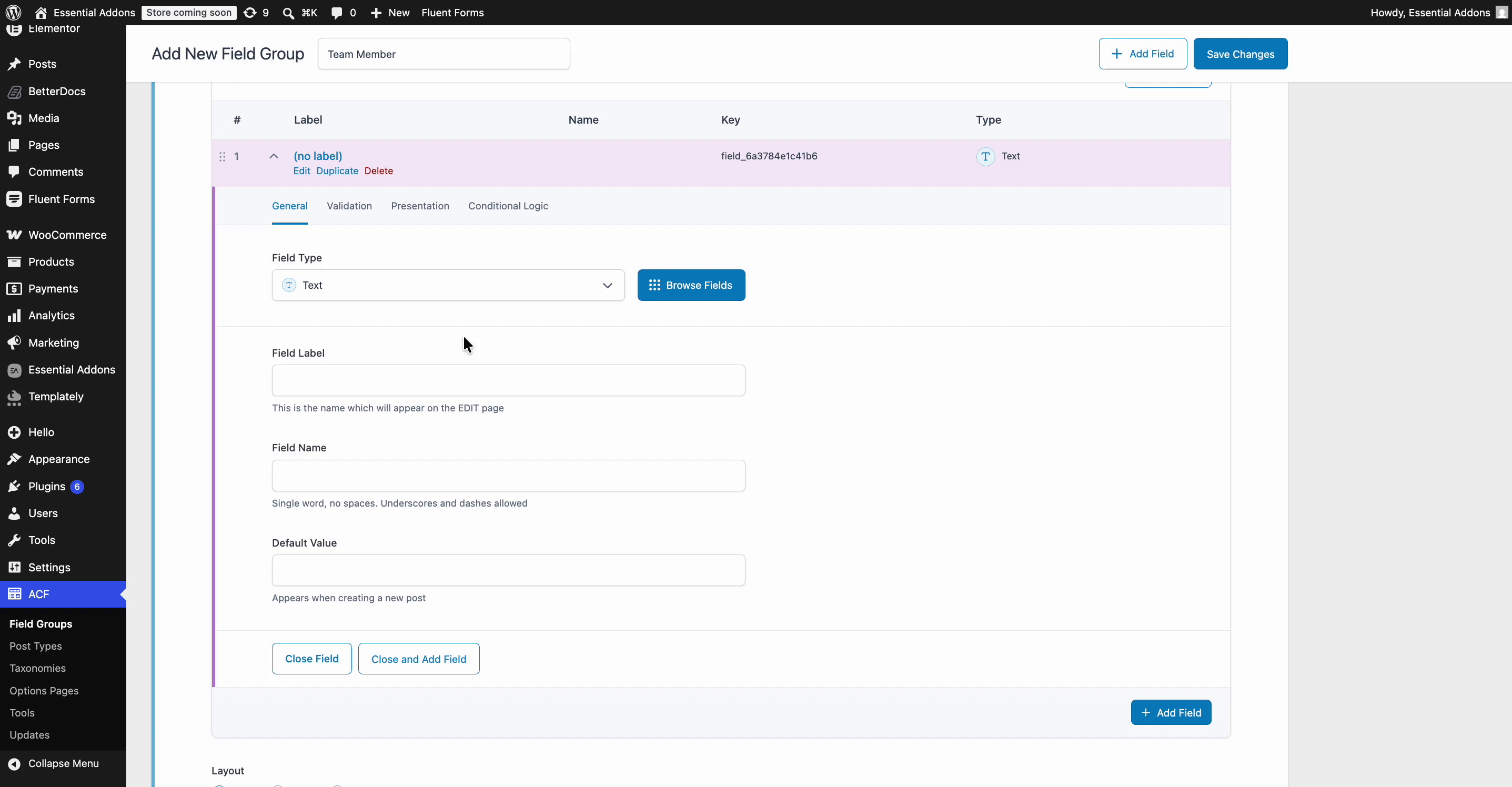Screen dimensions: 1512x787
Task: Click Close and Add Field button
Action: 418,659
